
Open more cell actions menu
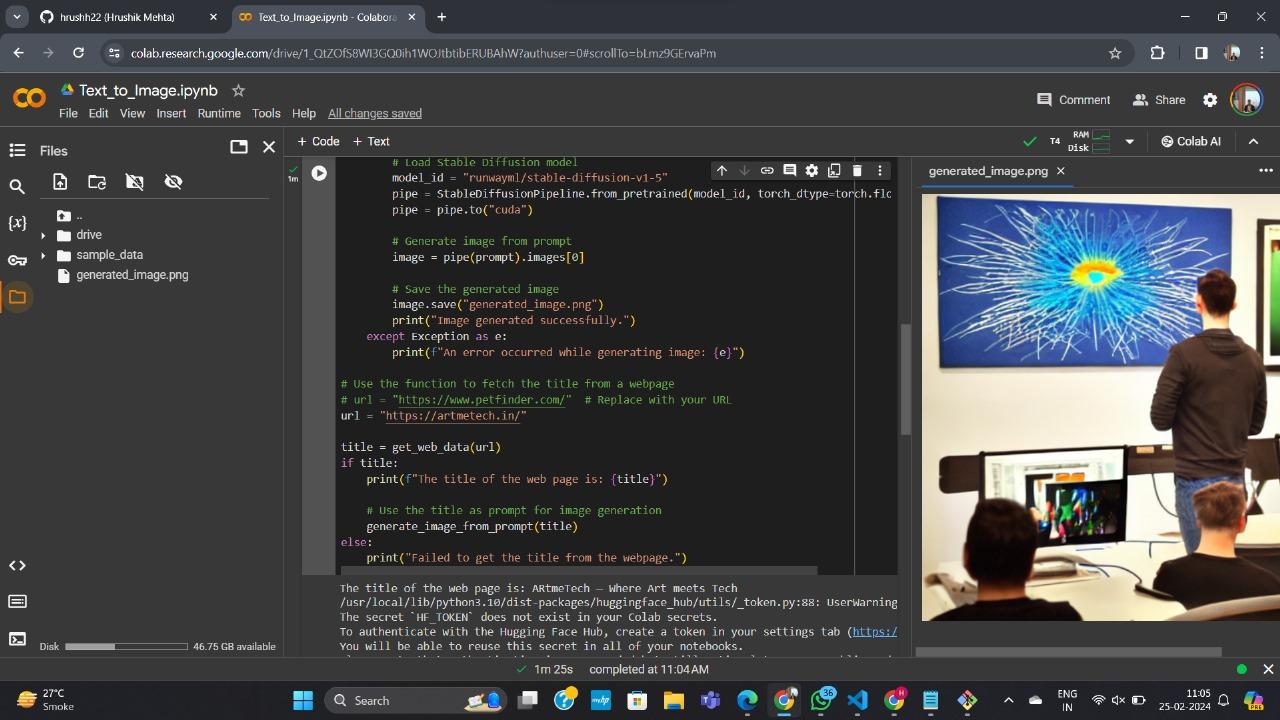coord(880,171)
